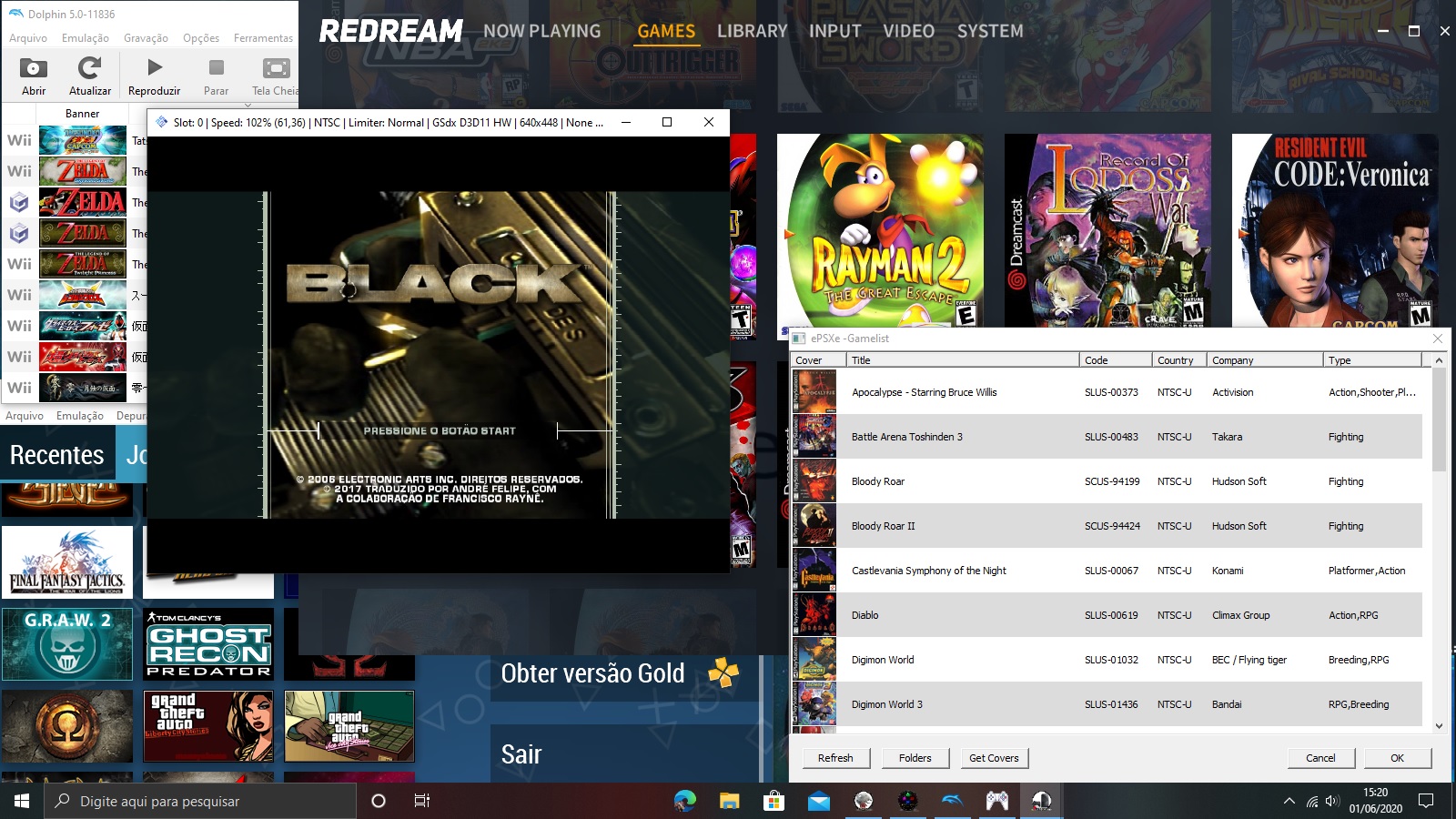Click the Dolphin emulator icon on taskbar

(952, 801)
